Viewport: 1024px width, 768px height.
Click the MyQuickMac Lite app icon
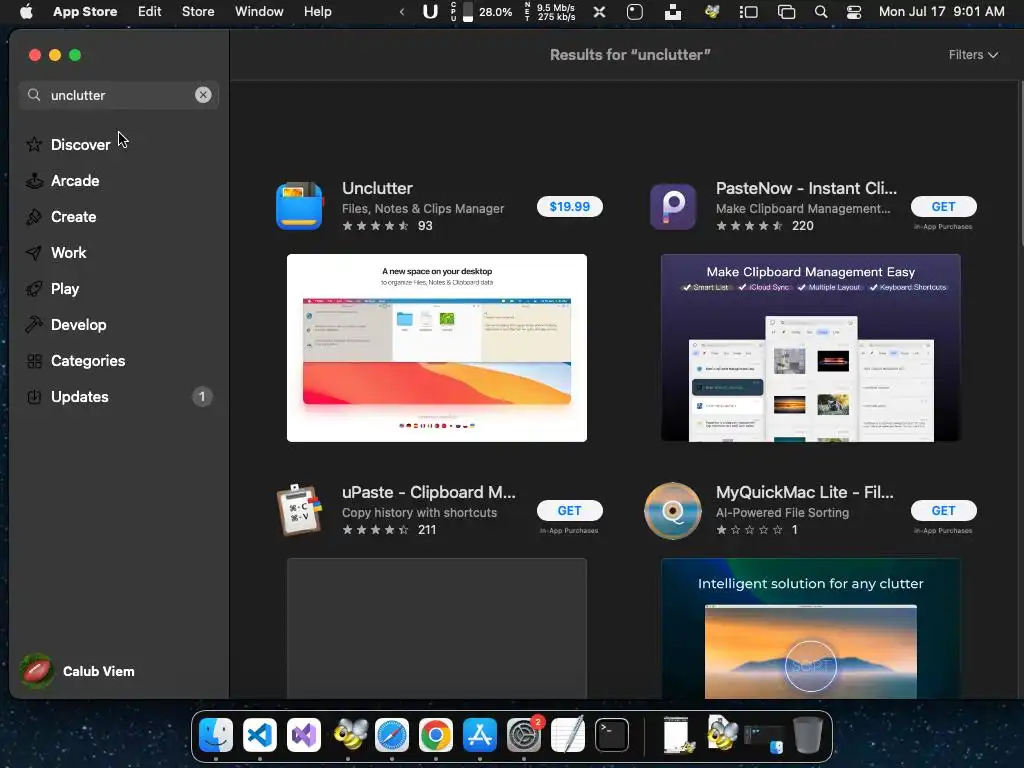click(673, 511)
